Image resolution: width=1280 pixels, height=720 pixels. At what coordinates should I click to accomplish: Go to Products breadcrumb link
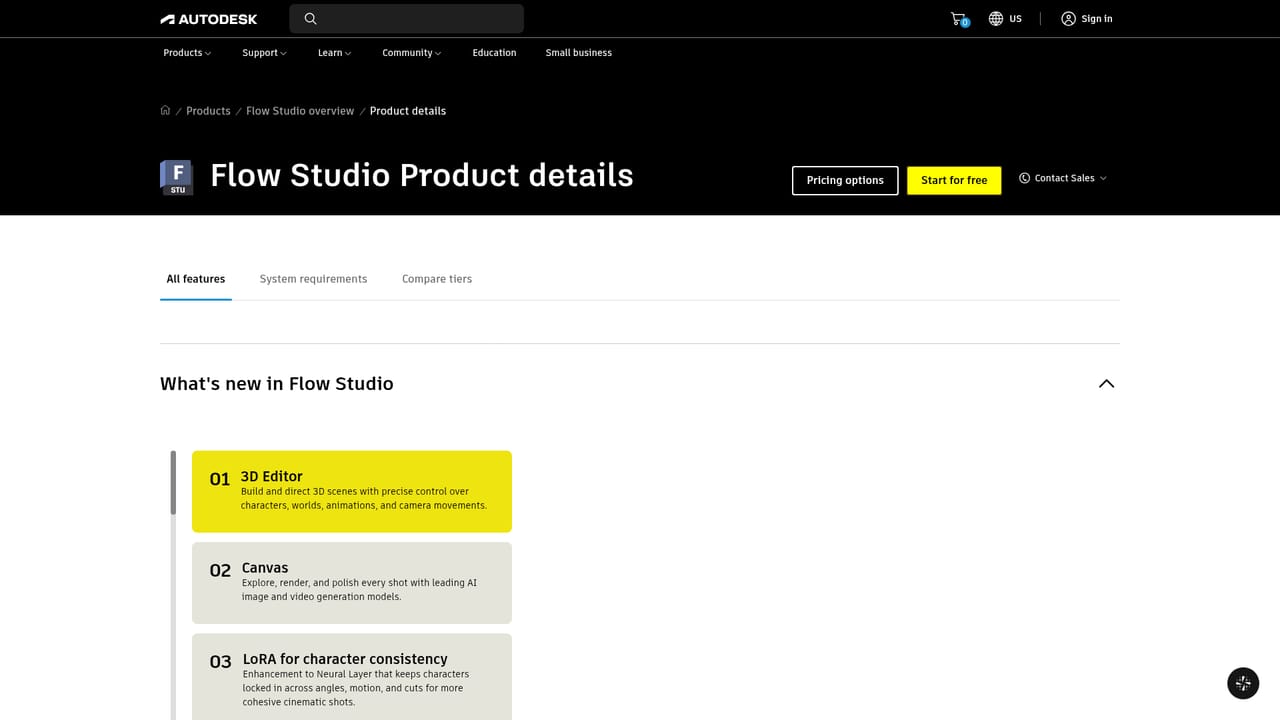(208, 111)
